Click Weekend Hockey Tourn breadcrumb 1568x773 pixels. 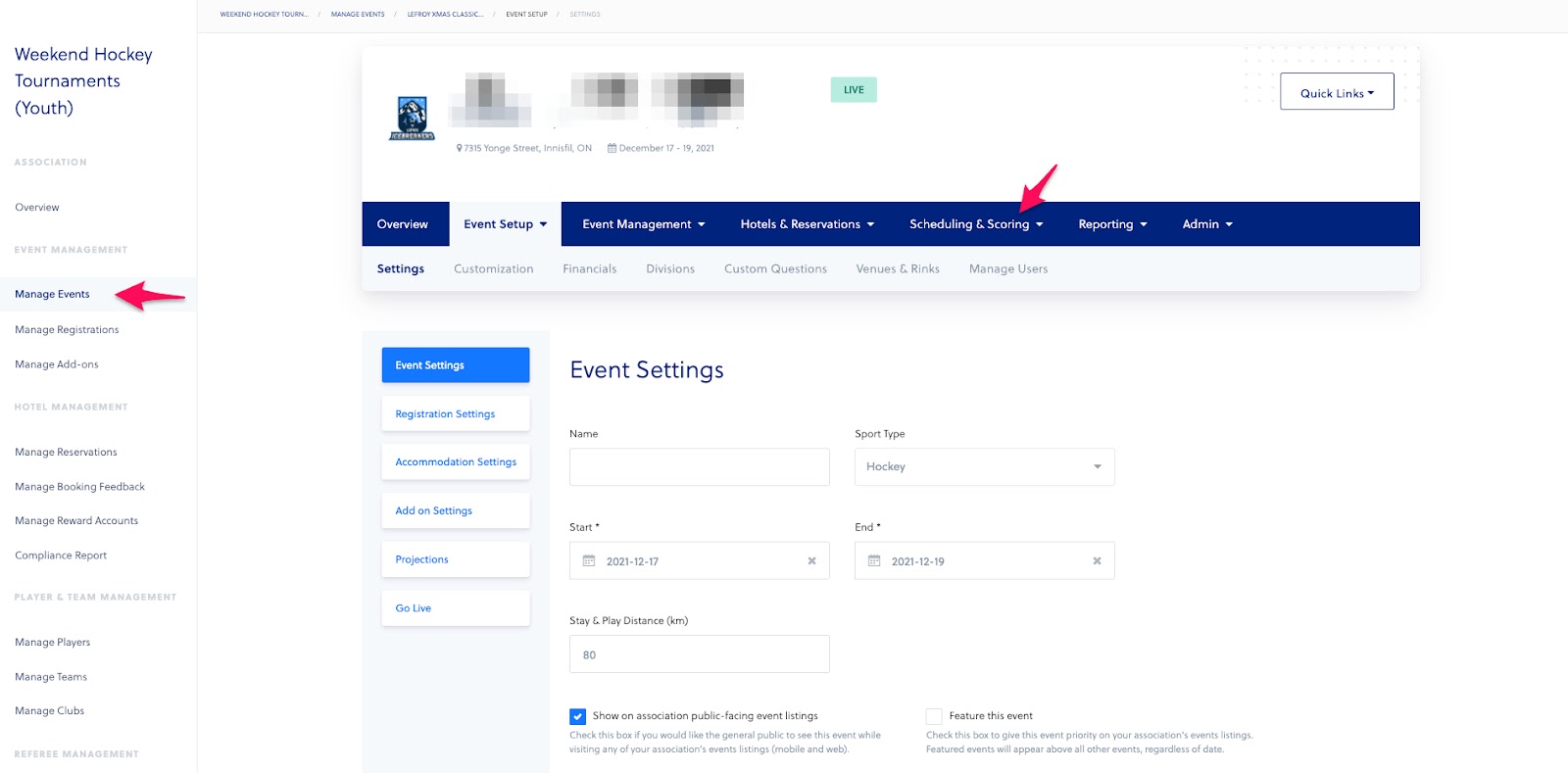click(x=264, y=15)
